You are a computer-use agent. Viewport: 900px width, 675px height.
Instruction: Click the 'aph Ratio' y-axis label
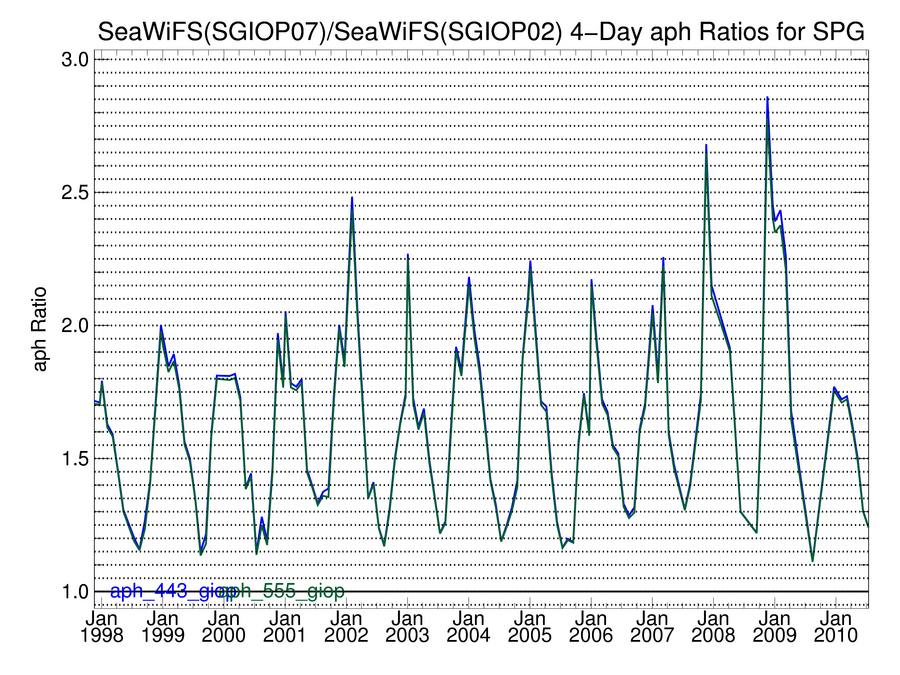point(39,329)
